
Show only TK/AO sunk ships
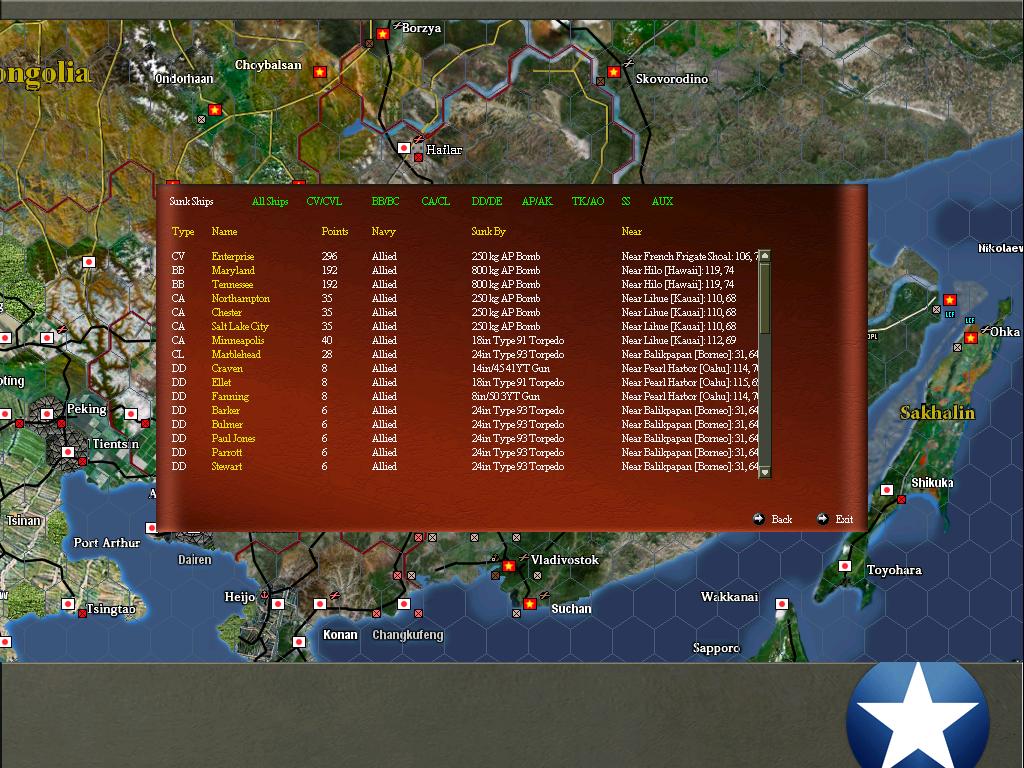[x=588, y=201]
